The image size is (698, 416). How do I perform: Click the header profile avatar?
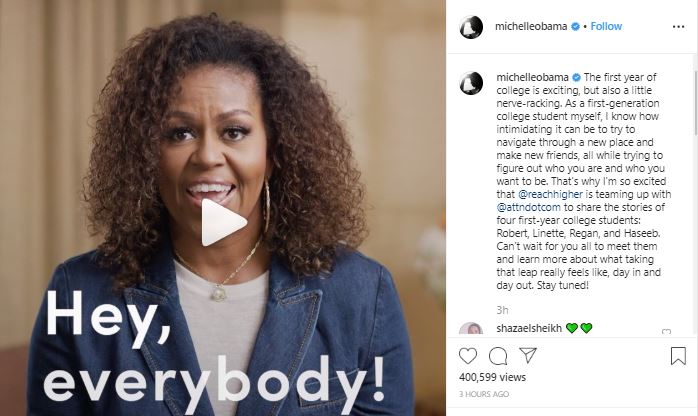(471, 27)
